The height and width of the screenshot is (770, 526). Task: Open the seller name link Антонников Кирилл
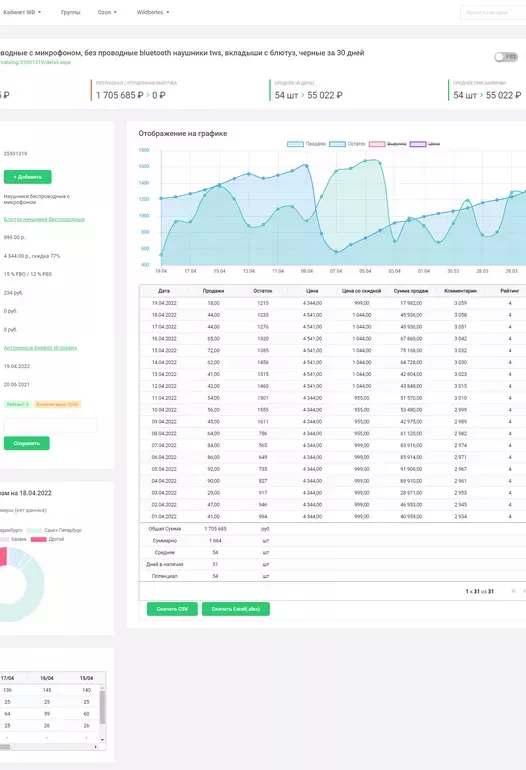(40, 348)
